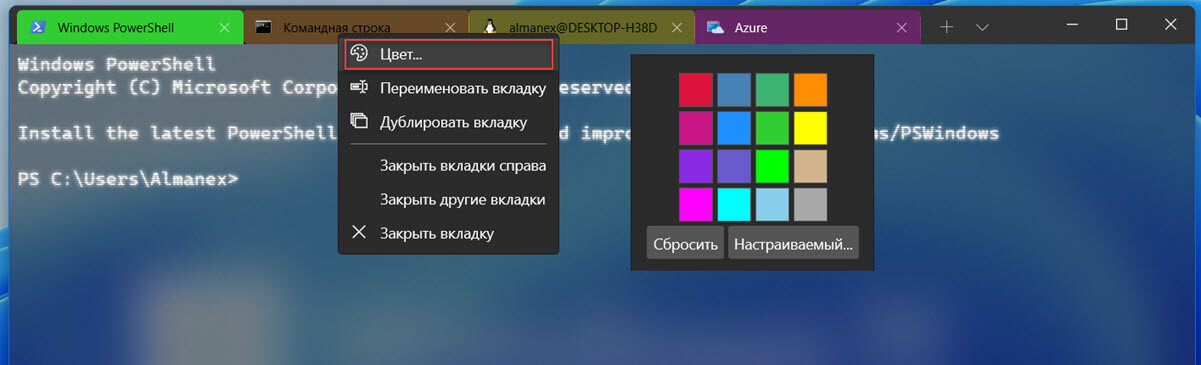Select Закрыть вкладки справа

coord(448,165)
